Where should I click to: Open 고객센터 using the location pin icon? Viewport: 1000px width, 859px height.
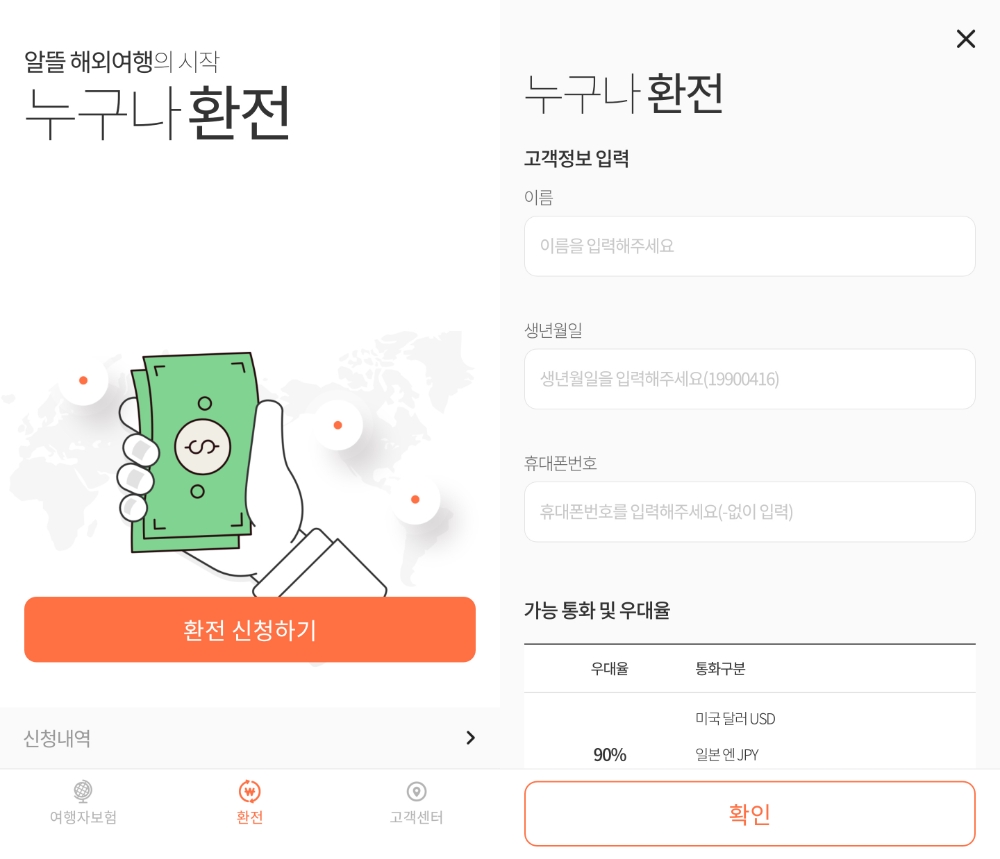pyautogui.click(x=416, y=790)
